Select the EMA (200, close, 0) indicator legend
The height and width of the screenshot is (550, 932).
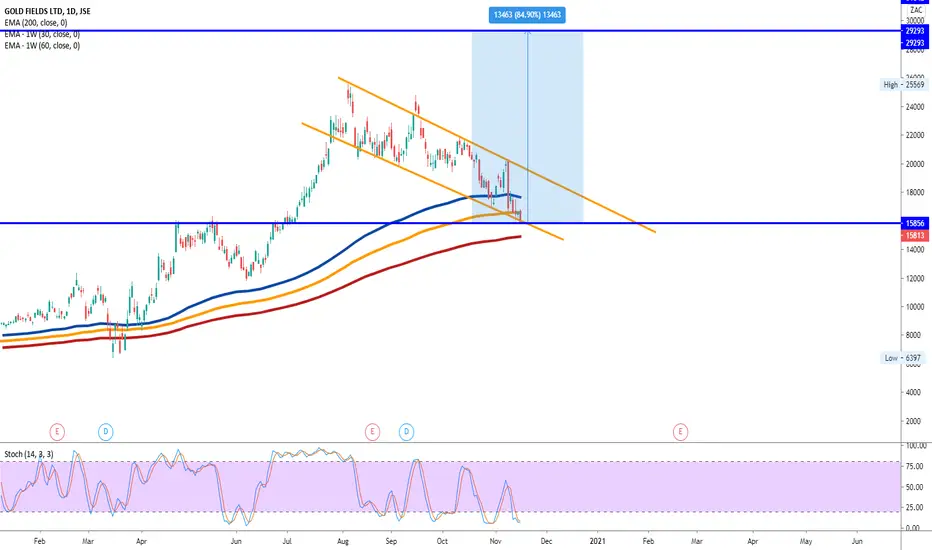click(36, 23)
